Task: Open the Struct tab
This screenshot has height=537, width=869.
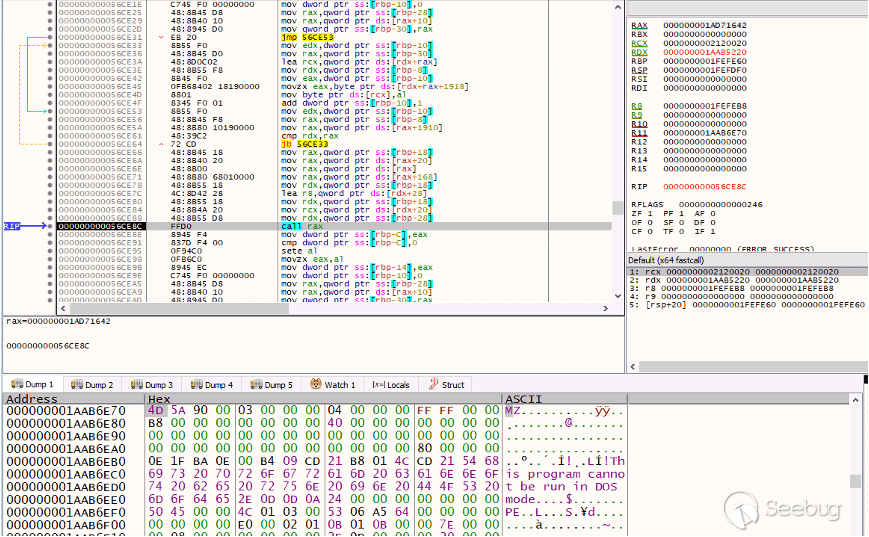Action: tap(446, 385)
